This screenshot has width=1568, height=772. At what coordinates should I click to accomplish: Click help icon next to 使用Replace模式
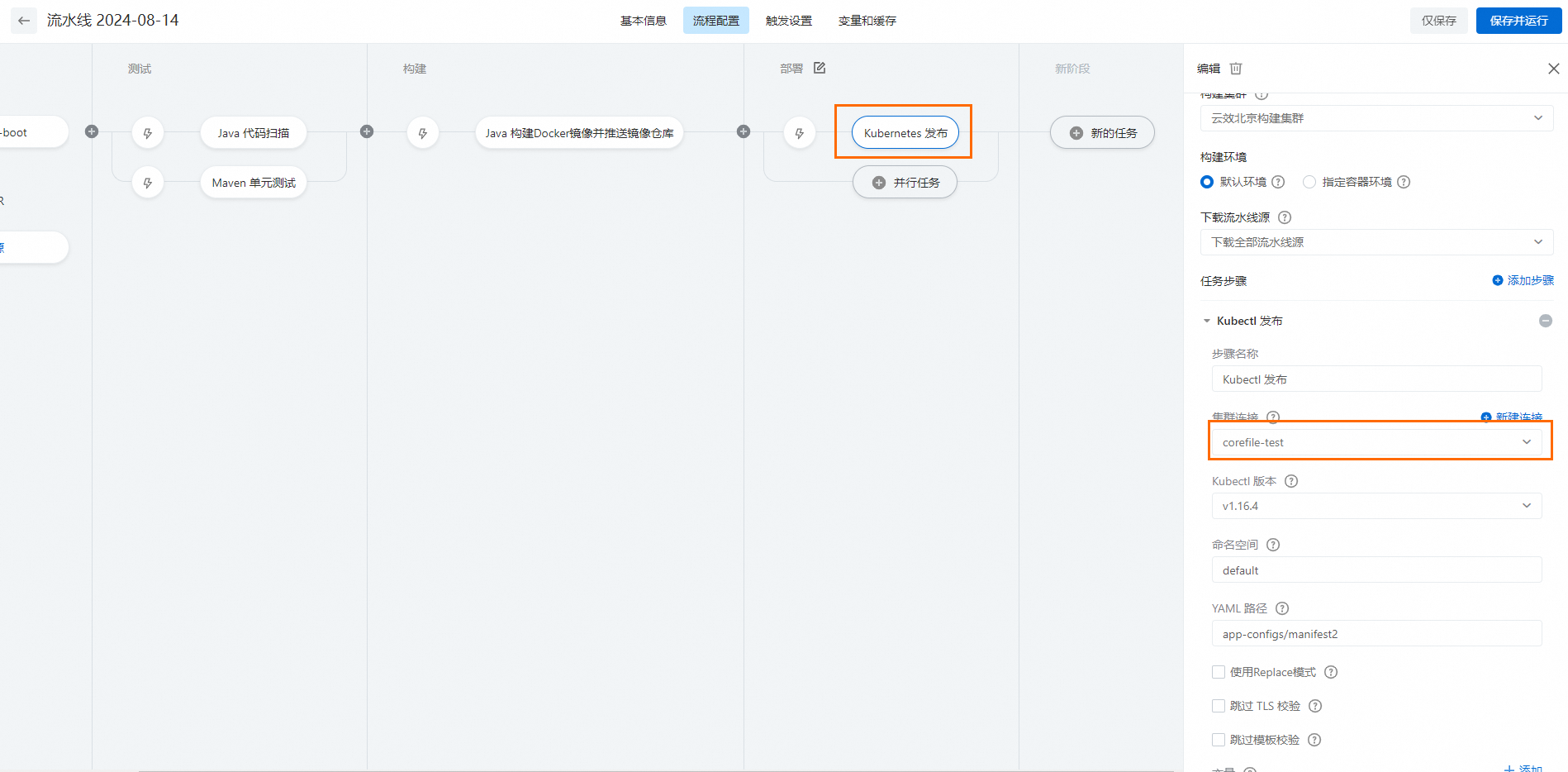[x=1331, y=672]
